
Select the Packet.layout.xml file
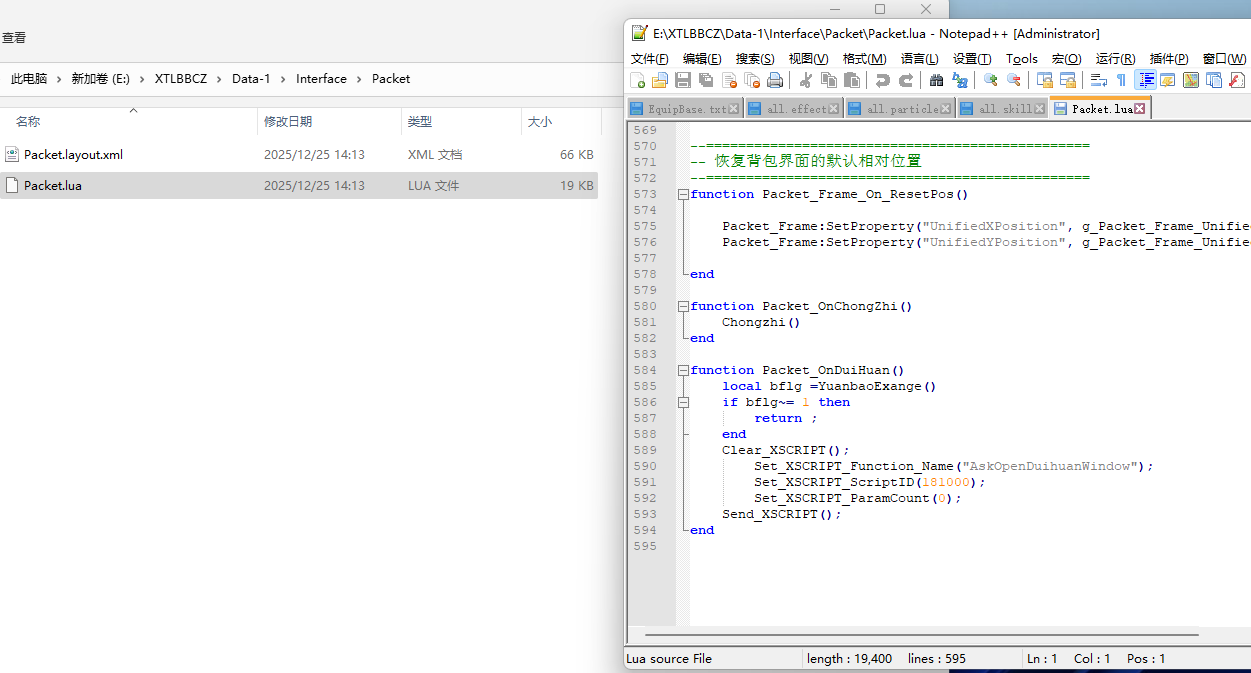click(73, 155)
